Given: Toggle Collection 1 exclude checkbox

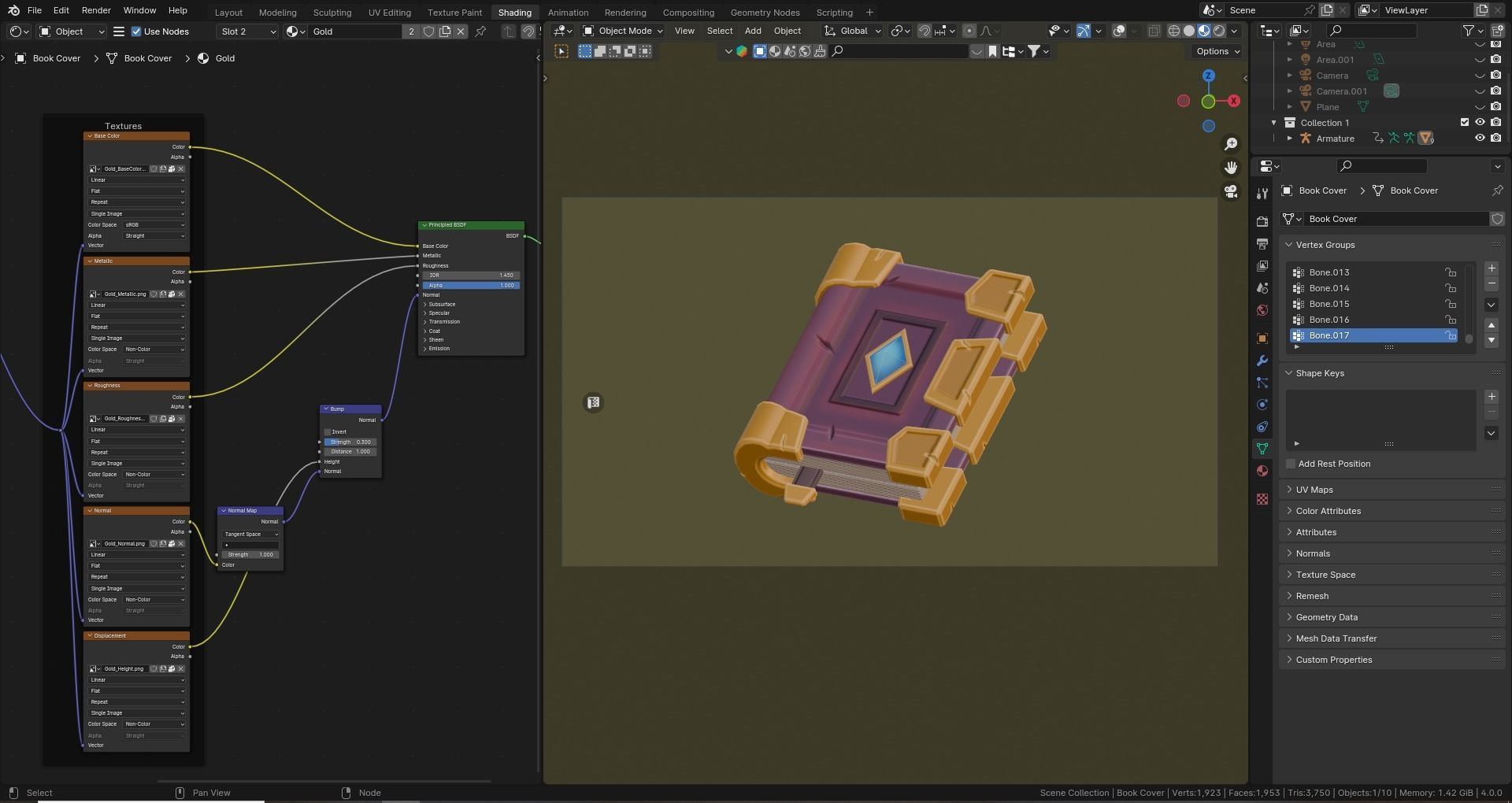Looking at the screenshot, I should coord(1464,123).
